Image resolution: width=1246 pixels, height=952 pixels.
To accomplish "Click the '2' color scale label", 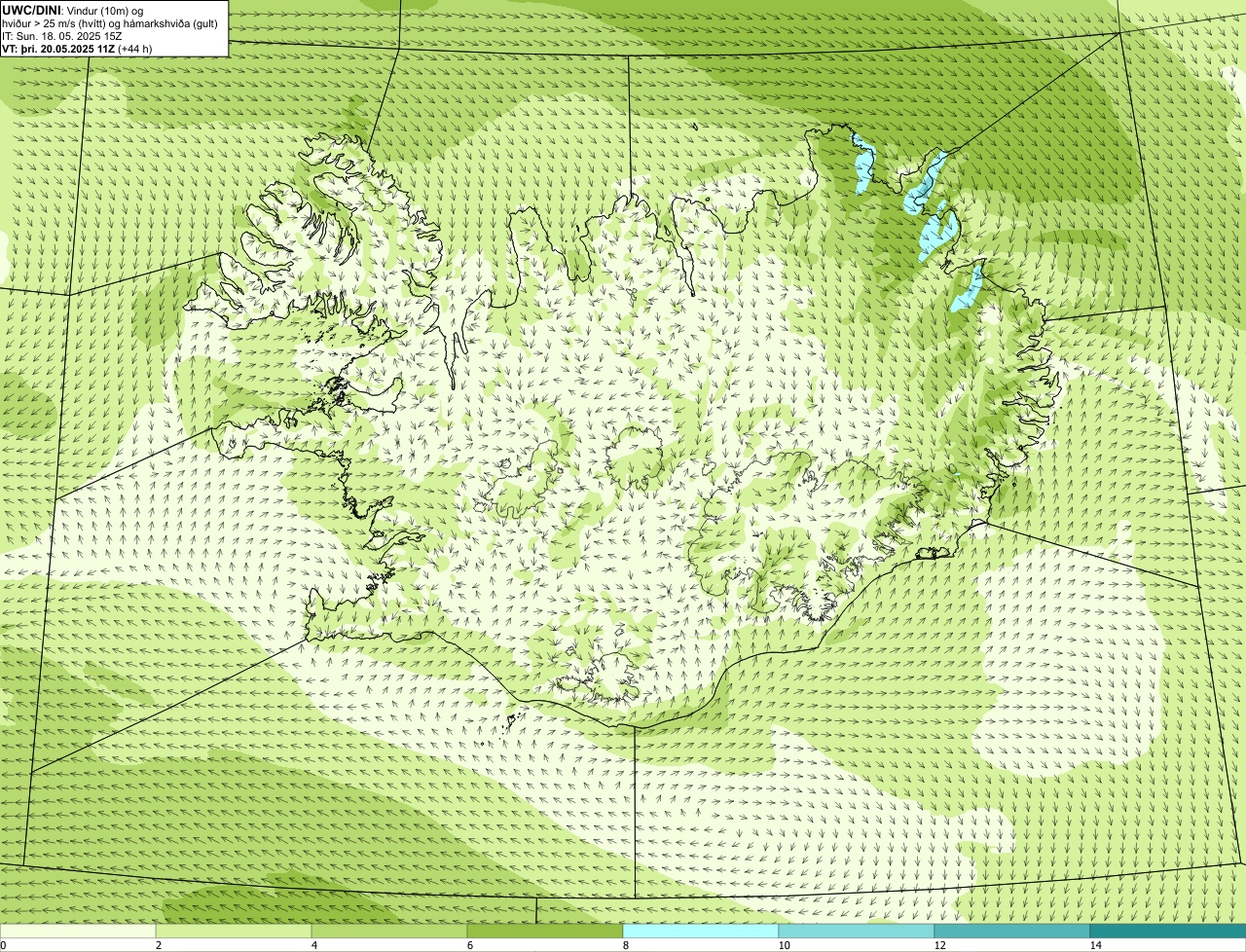I will pos(158,945).
